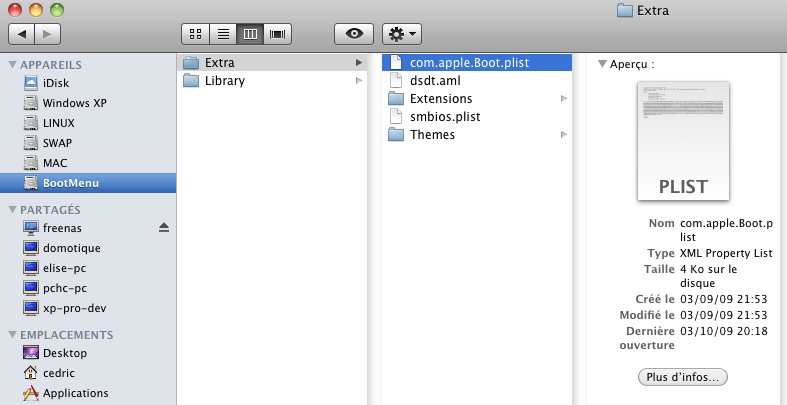Close the Finder window with red button

pyautogui.click(x=16, y=10)
